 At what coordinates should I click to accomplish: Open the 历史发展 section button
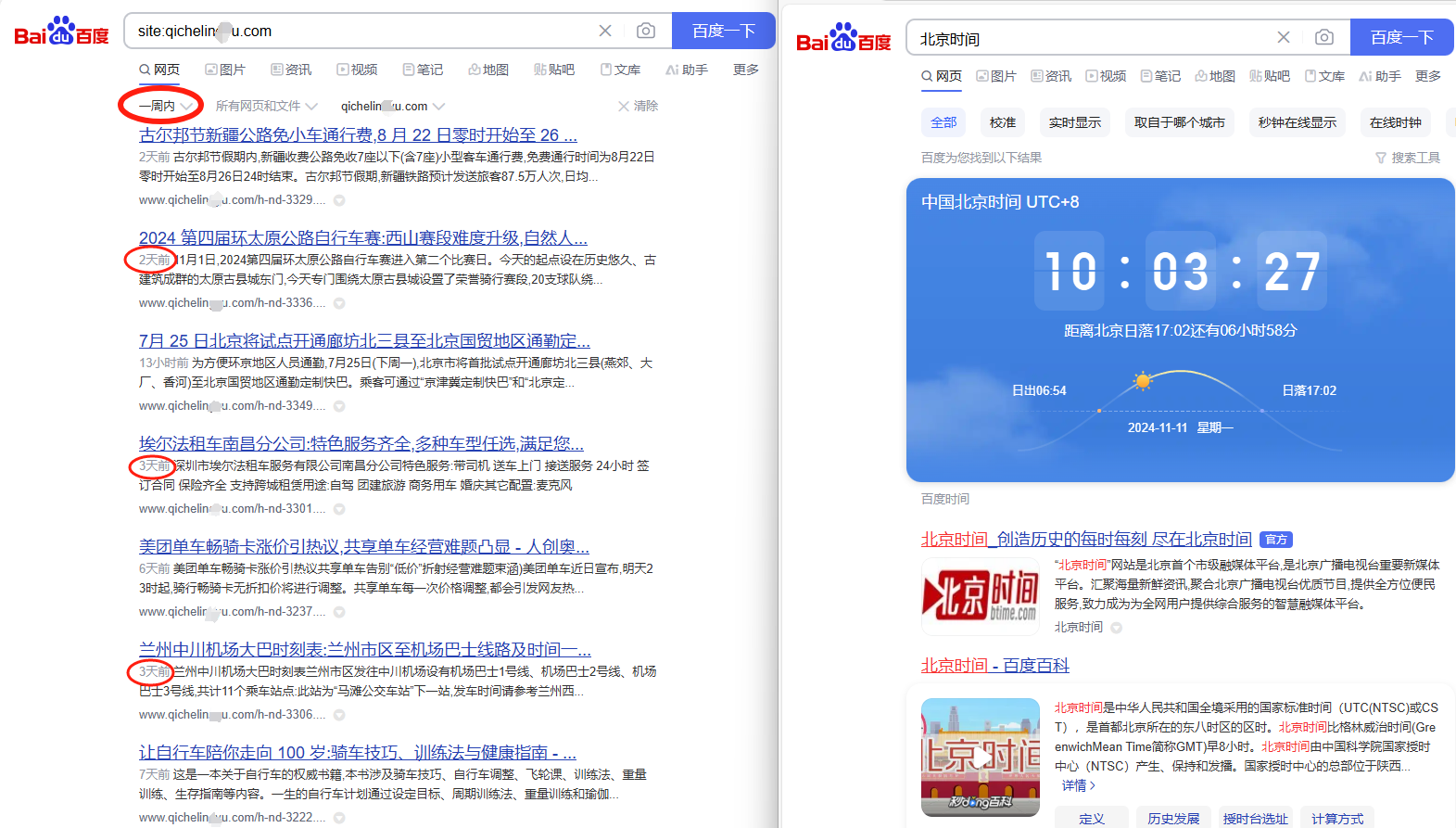[x=1173, y=819]
